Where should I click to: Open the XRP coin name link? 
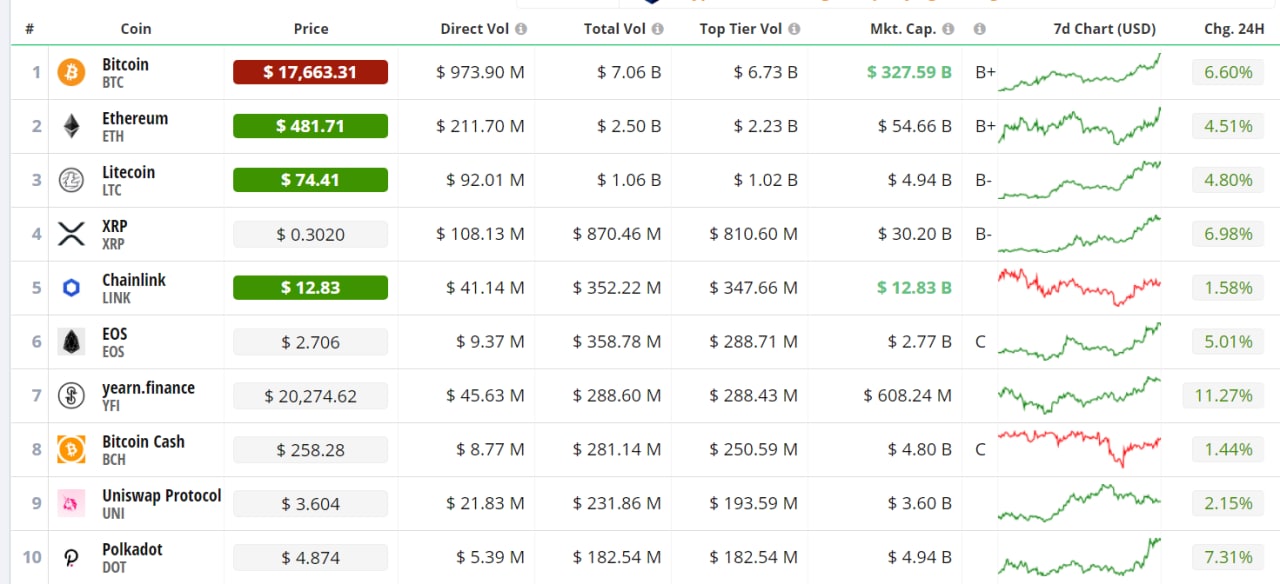click(x=115, y=227)
